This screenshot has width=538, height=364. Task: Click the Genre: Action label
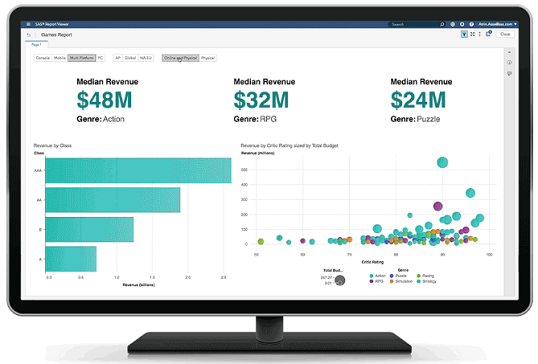101,119
